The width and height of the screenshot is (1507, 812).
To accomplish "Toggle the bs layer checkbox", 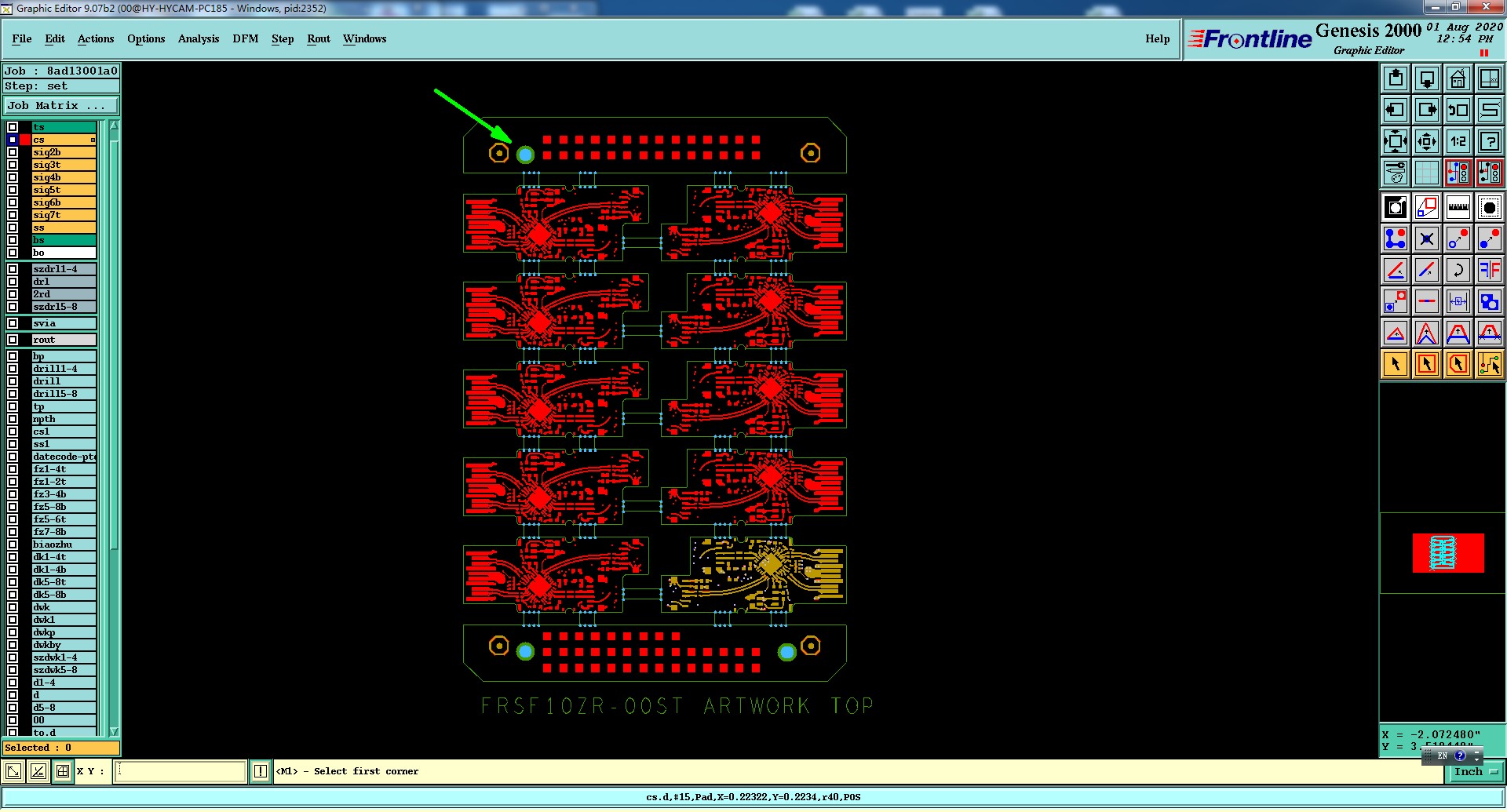I will click(x=13, y=240).
